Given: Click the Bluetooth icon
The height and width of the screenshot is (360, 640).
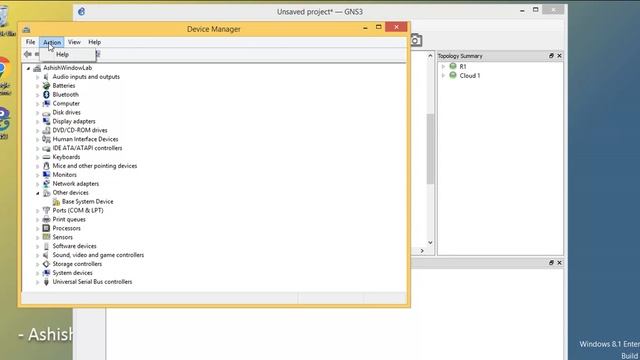Looking at the screenshot, I should pyautogui.click(x=46, y=95).
